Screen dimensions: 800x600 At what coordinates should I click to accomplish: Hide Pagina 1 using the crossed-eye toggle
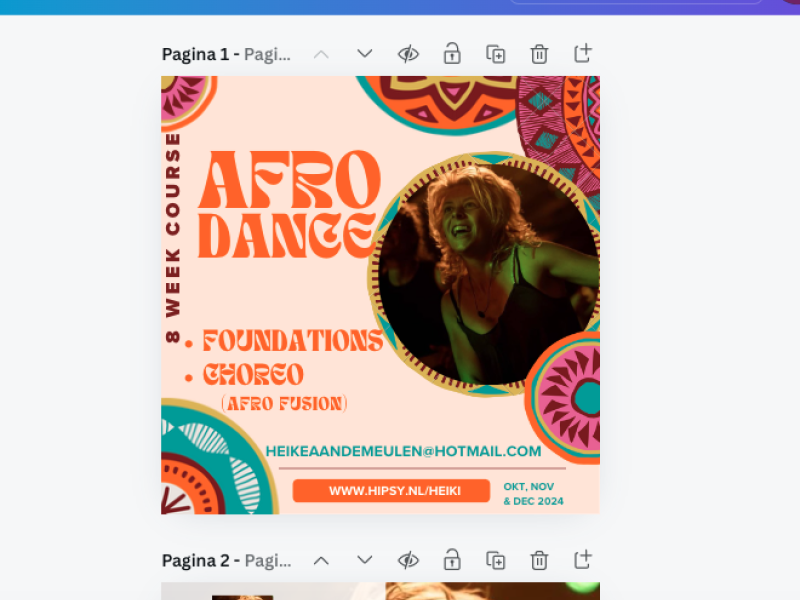click(408, 53)
